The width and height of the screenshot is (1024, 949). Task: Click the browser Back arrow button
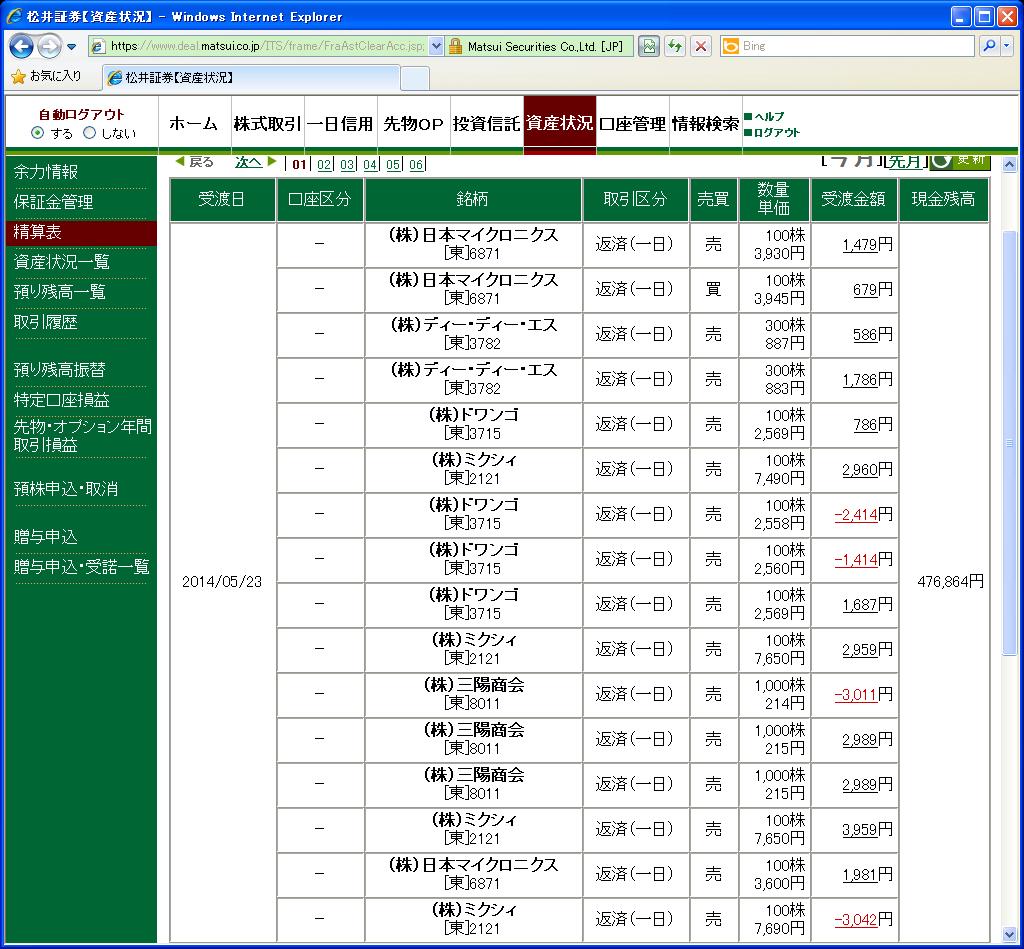pyautogui.click(x=22, y=46)
